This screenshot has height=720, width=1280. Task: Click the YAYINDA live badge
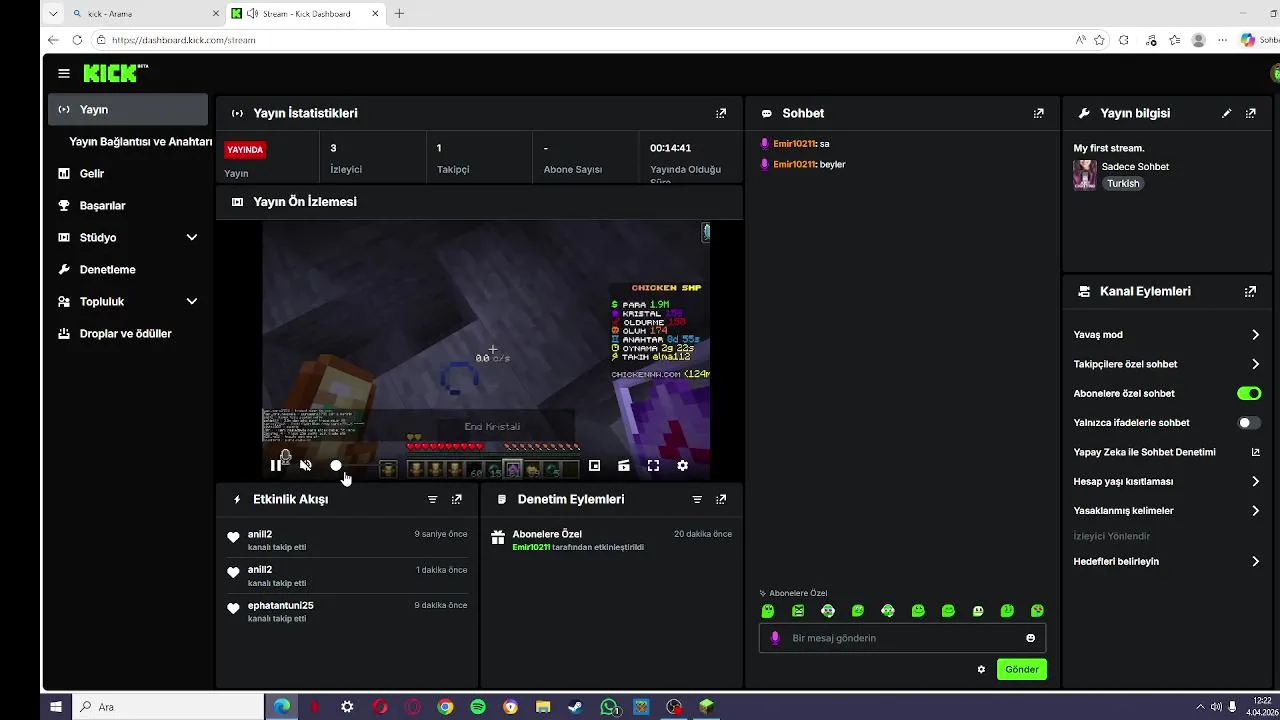pos(245,150)
